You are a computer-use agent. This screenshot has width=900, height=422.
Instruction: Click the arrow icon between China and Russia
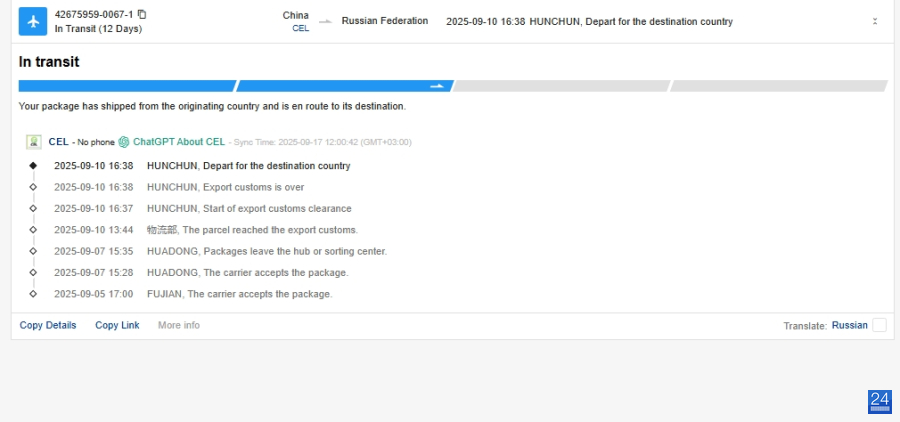point(325,21)
